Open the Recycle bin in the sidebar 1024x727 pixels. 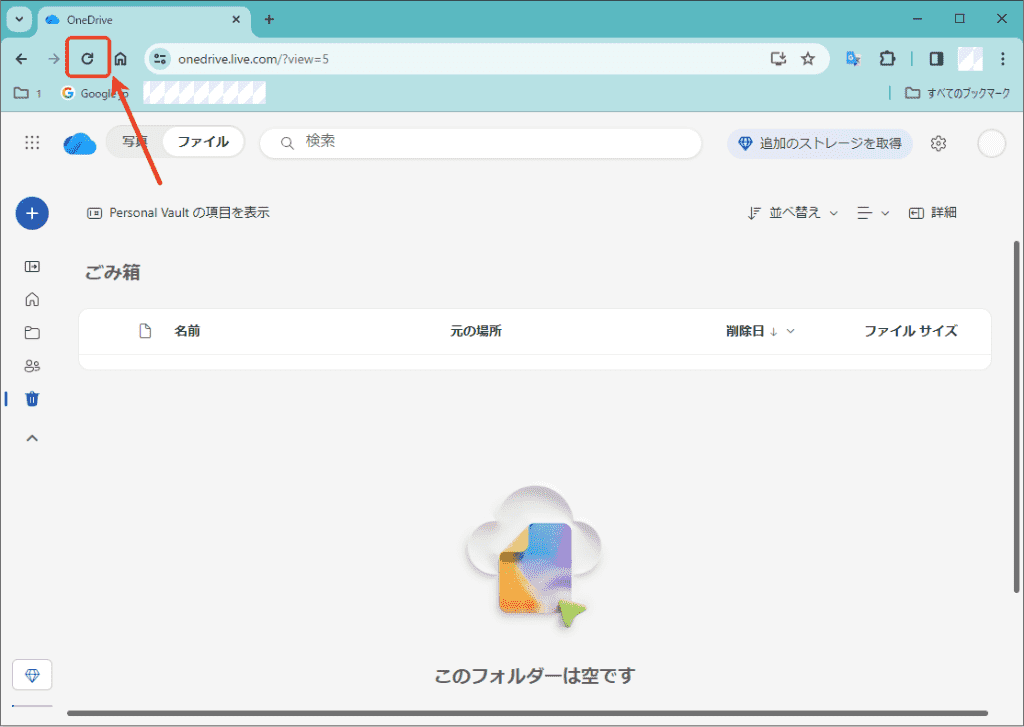point(32,399)
